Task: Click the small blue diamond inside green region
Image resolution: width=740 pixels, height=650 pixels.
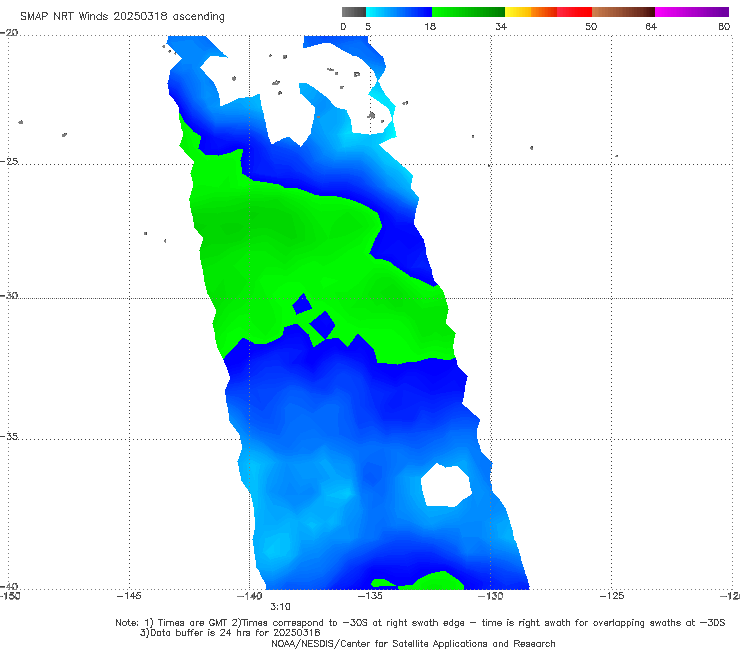Action: coord(302,304)
